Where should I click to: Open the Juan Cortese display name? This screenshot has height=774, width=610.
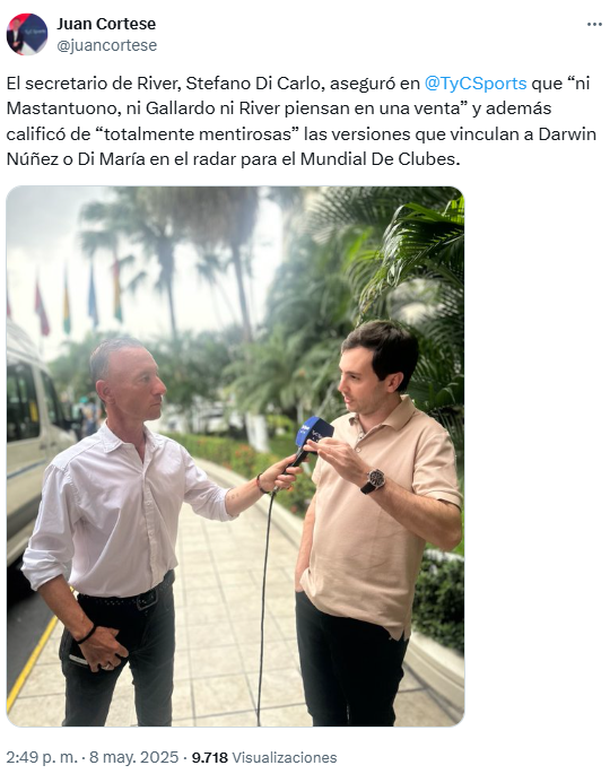[x=106, y=23]
